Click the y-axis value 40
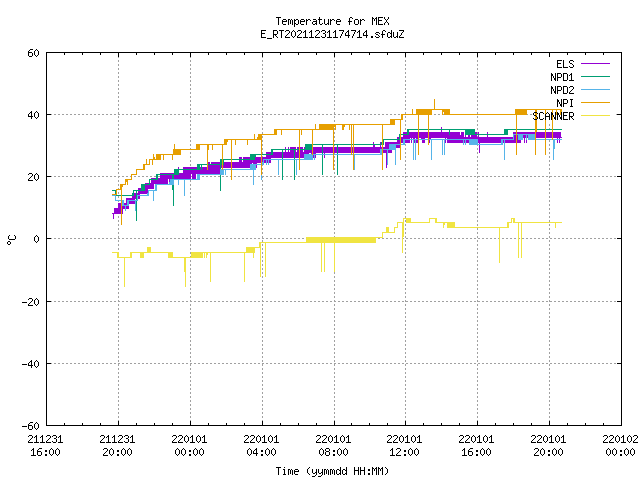This screenshot has height=480, width=640. (33, 115)
